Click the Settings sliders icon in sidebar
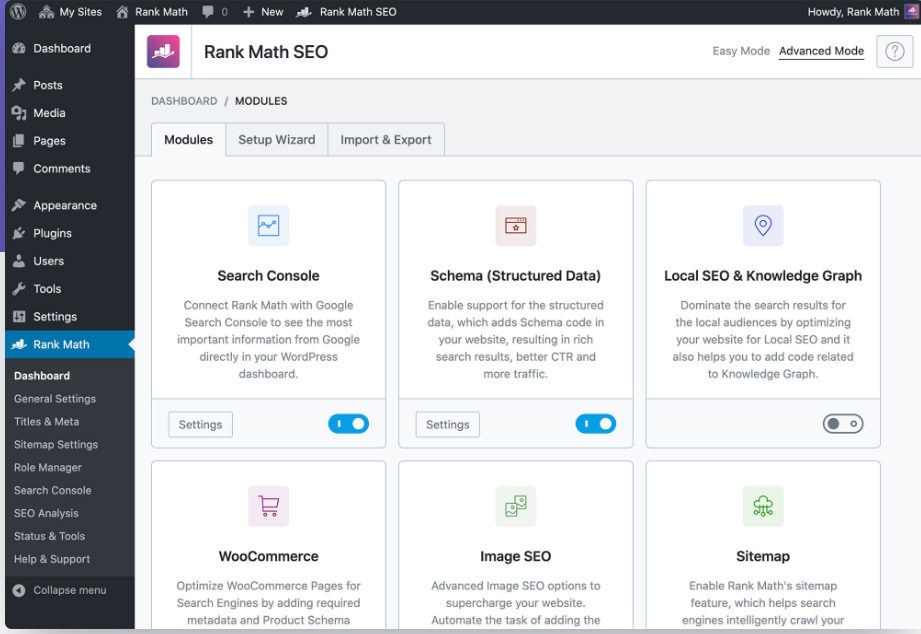The image size is (921, 634). pyautogui.click(x=19, y=317)
